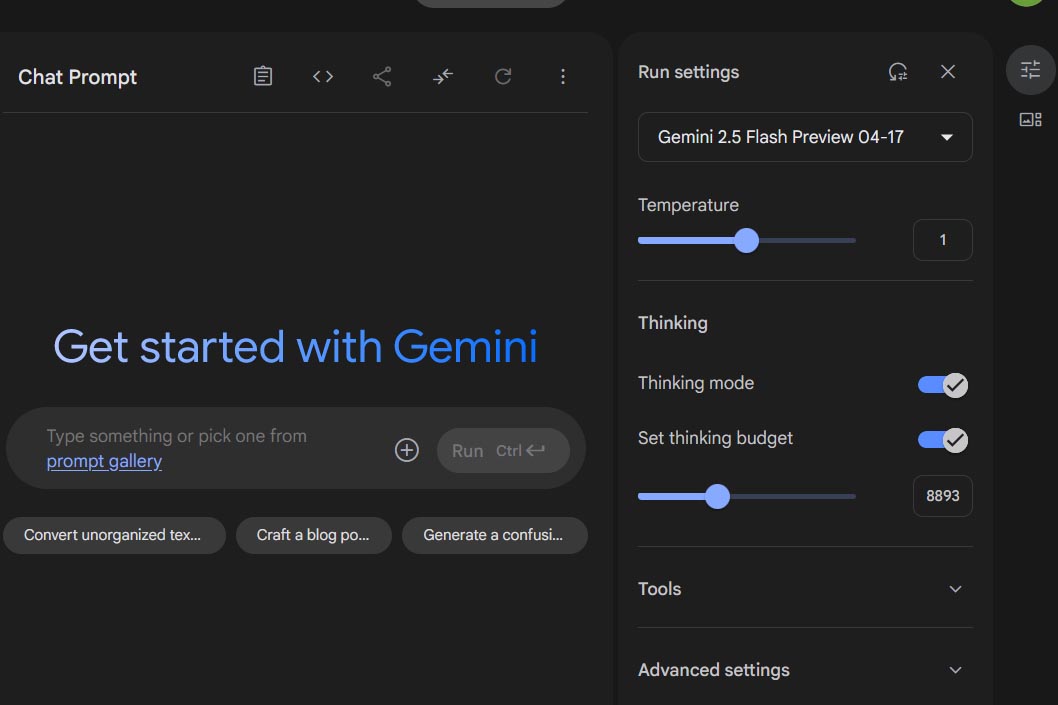The height and width of the screenshot is (705, 1058).
Task: Expand the Tools section
Action: (x=805, y=589)
